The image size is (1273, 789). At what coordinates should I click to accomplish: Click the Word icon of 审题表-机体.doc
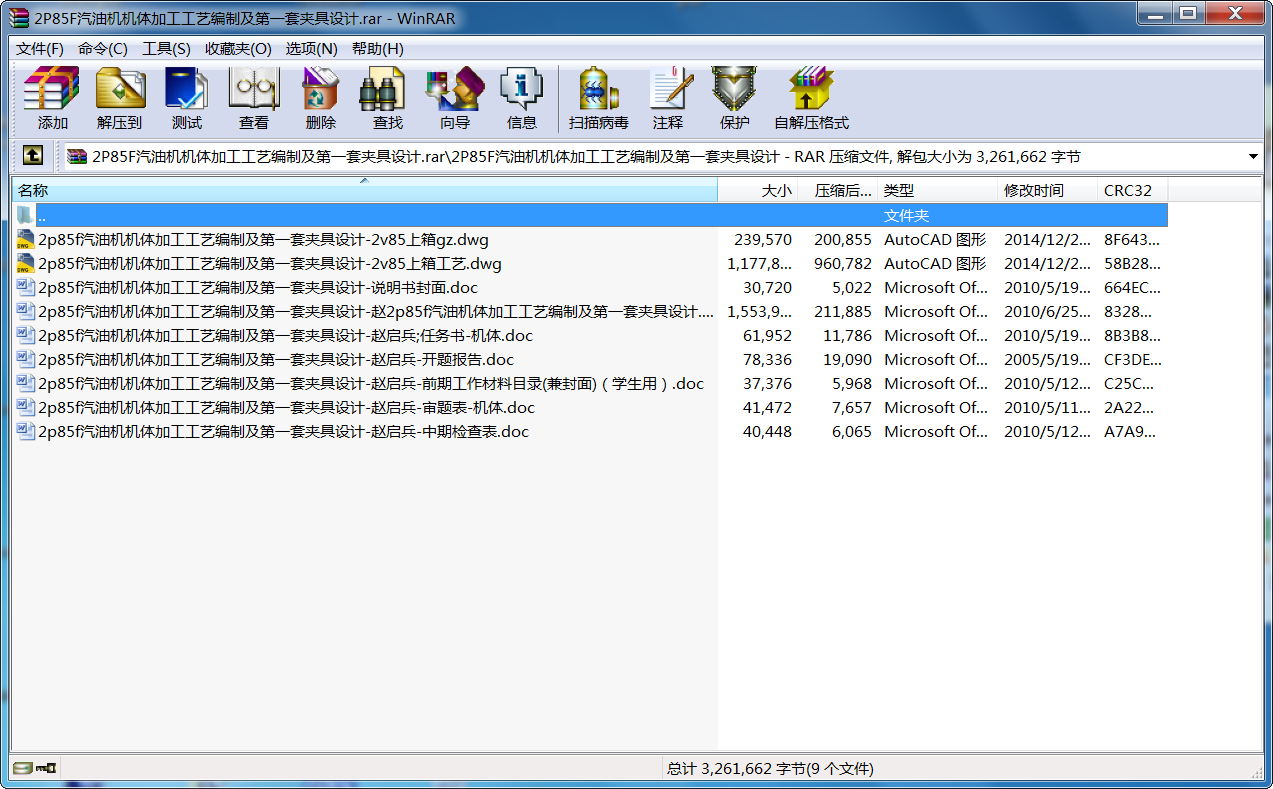pyautogui.click(x=25, y=407)
